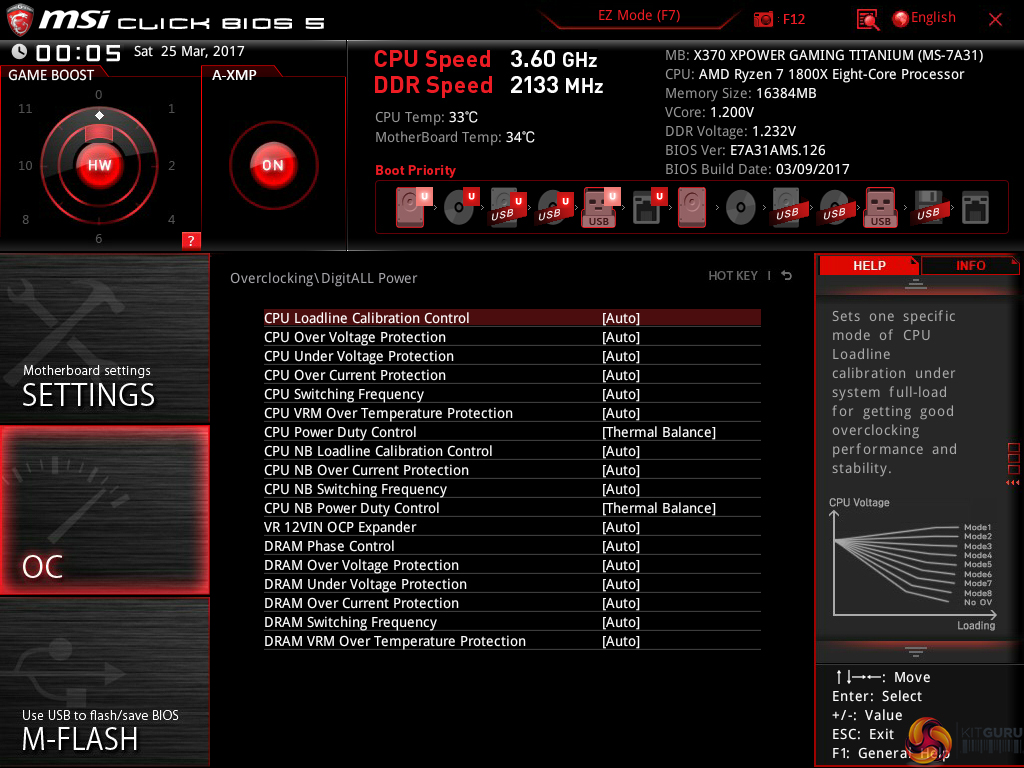Open DRAM Phase Control Auto value
Viewport: 1024px width, 768px height.
point(621,546)
